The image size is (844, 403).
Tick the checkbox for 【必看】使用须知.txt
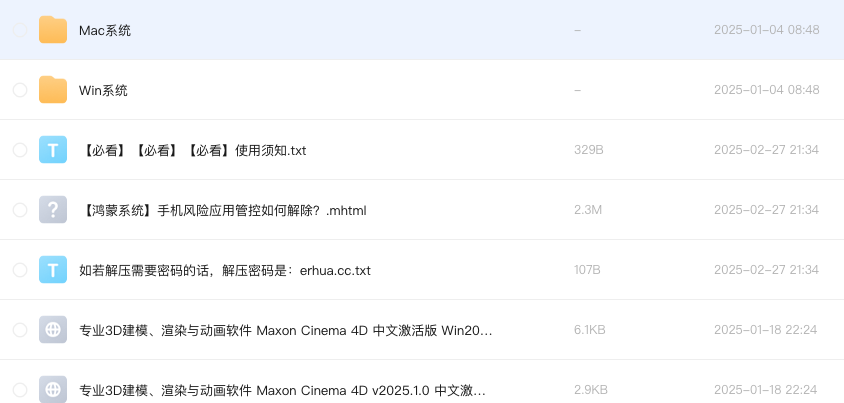coord(20,150)
